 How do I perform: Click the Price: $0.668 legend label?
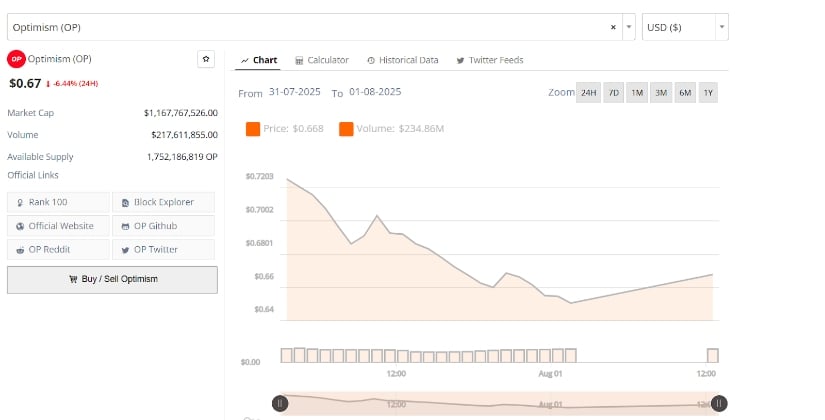293,129
